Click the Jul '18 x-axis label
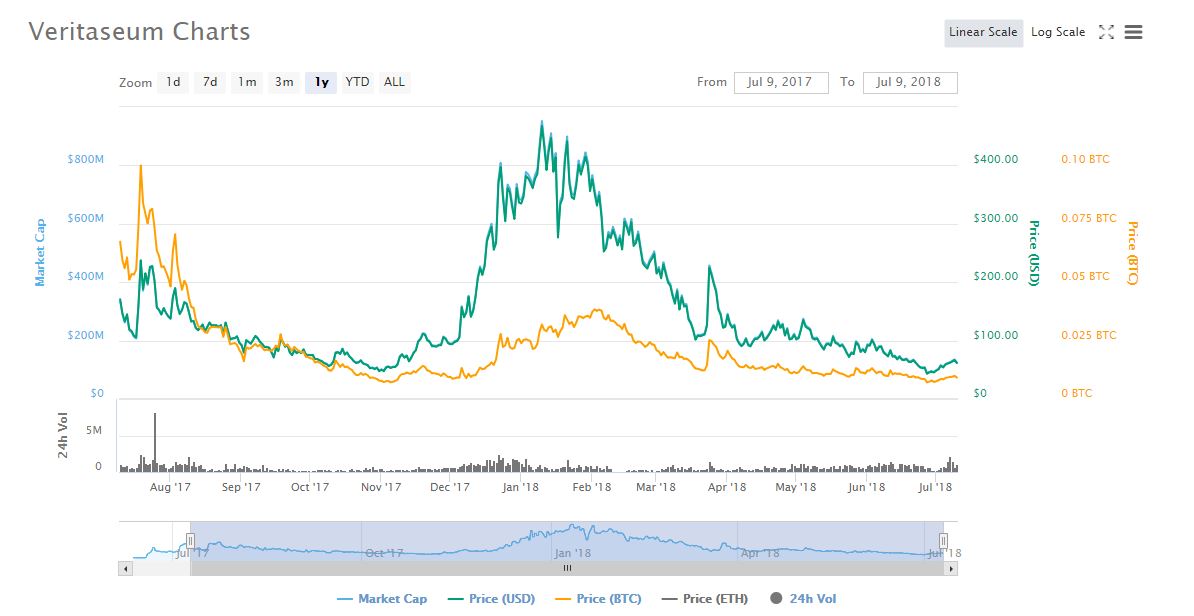The height and width of the screenshot is (616, 1194). point(935,487)
